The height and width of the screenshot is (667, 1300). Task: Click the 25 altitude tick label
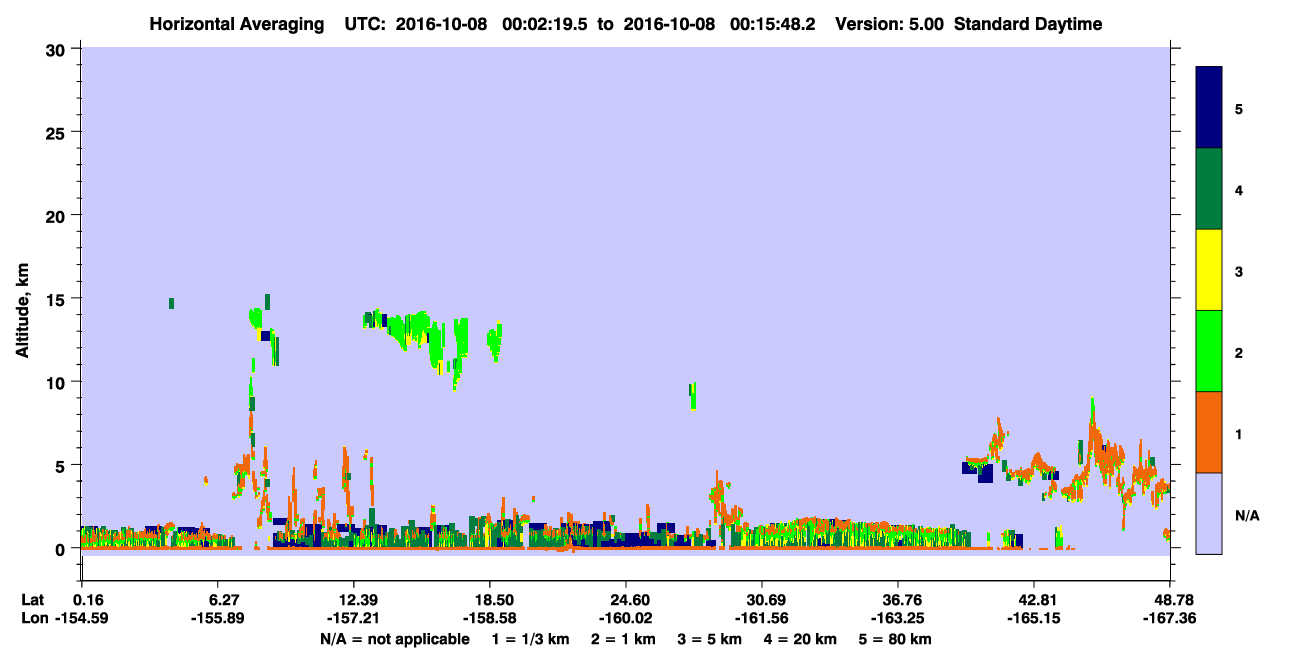click(58, 132)
